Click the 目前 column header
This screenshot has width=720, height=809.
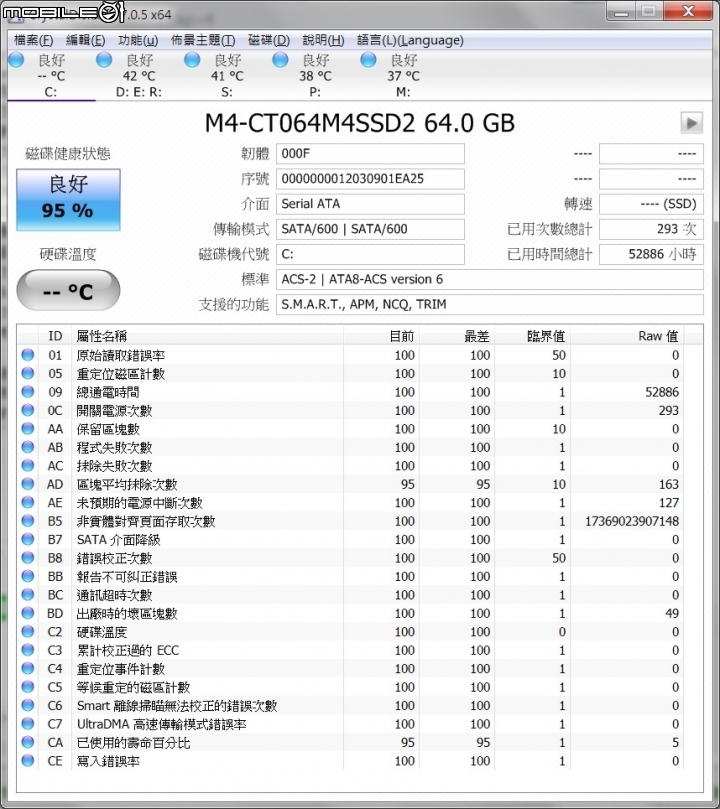tap(381, 336)
